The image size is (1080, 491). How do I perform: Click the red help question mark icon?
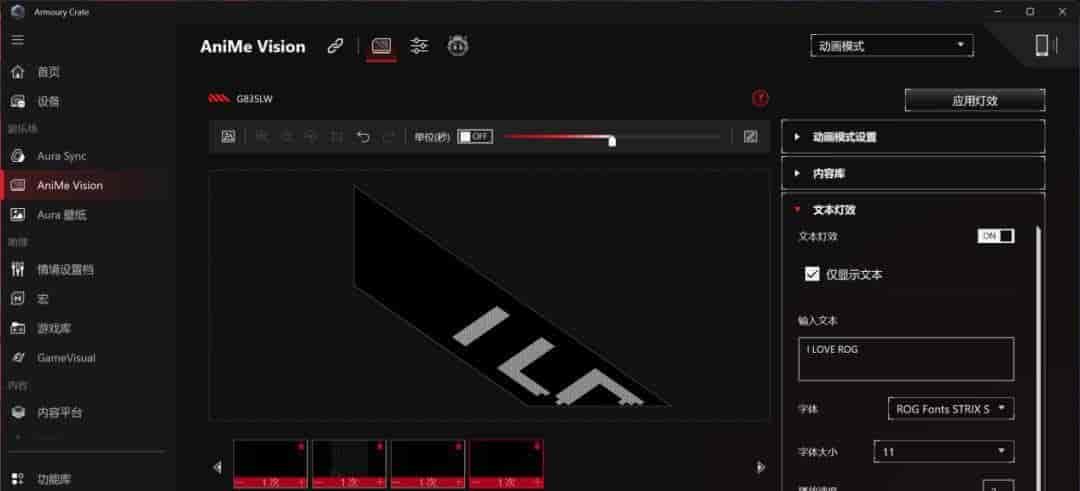point(760,98)
